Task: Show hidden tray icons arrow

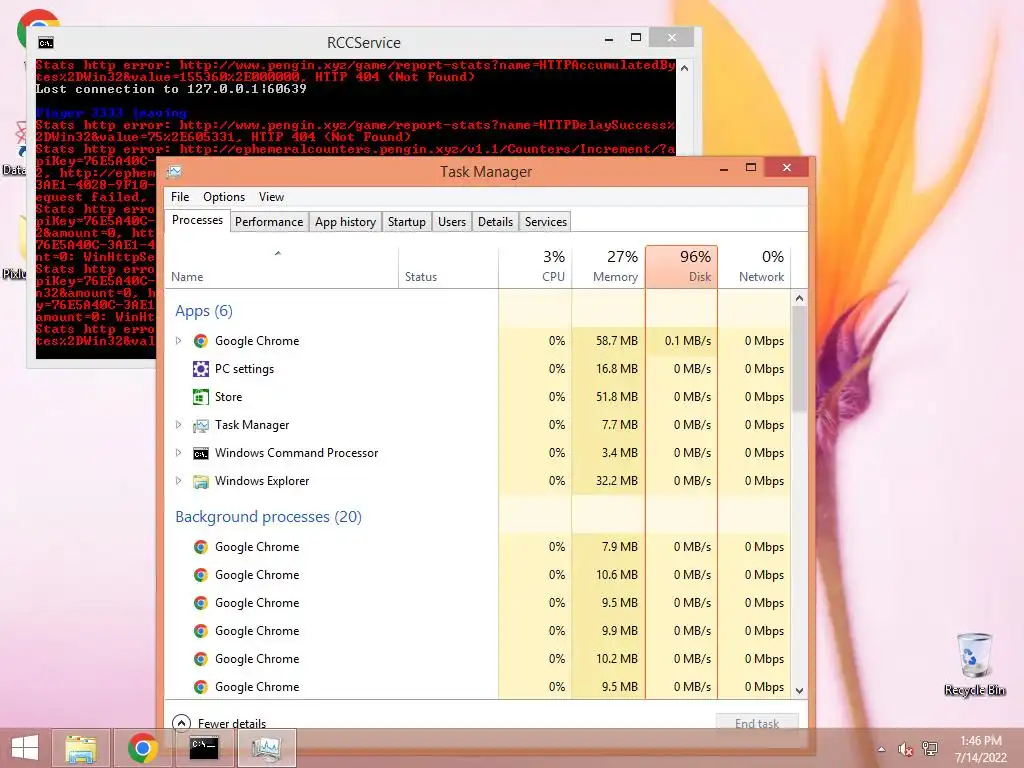Action: (x=881, y=749)
